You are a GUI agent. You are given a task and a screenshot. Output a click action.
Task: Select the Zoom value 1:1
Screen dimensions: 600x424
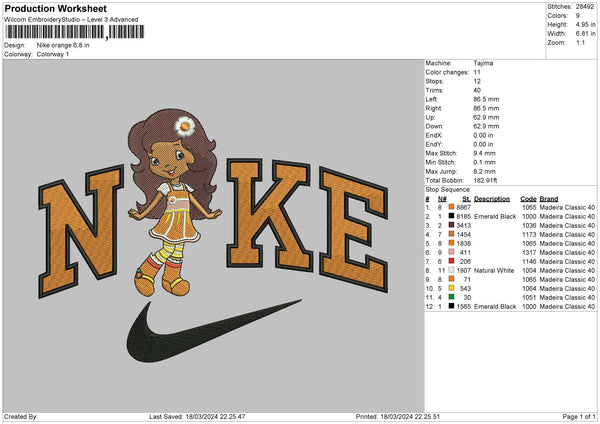click(580, 42)
